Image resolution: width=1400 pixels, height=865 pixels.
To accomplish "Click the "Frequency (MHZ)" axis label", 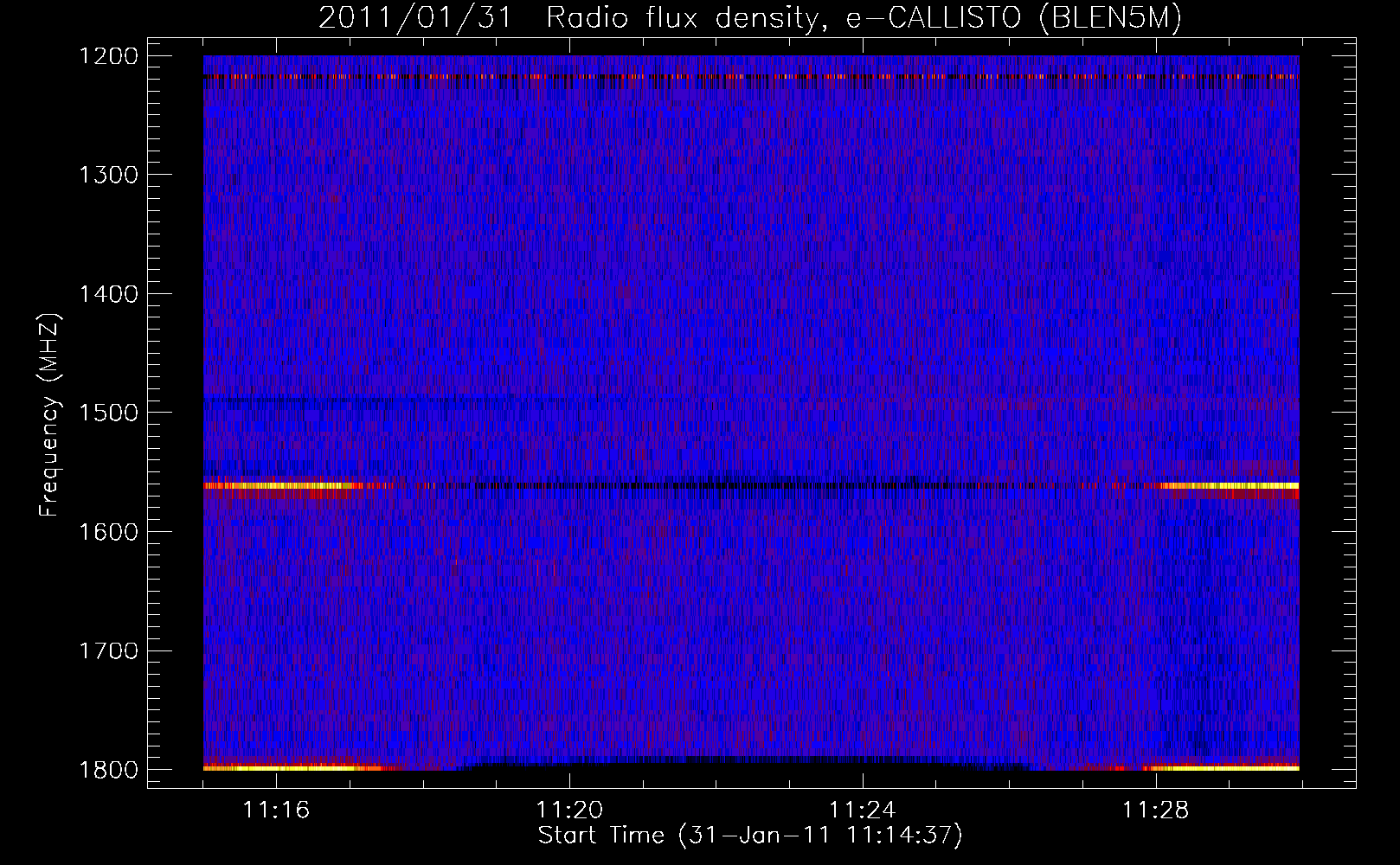I will (49, 415).
